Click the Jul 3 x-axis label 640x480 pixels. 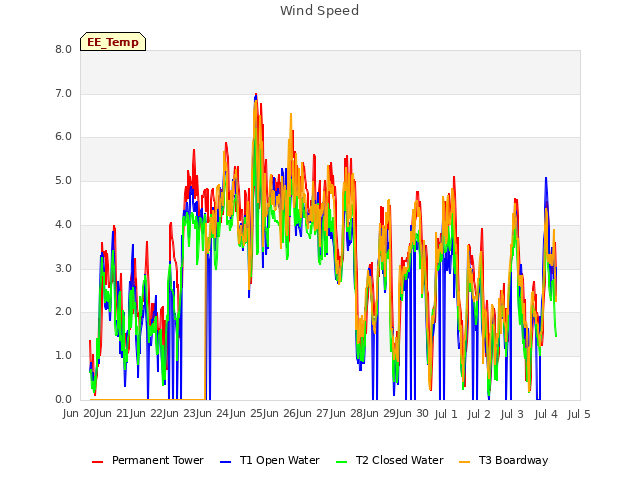[512, 414]
